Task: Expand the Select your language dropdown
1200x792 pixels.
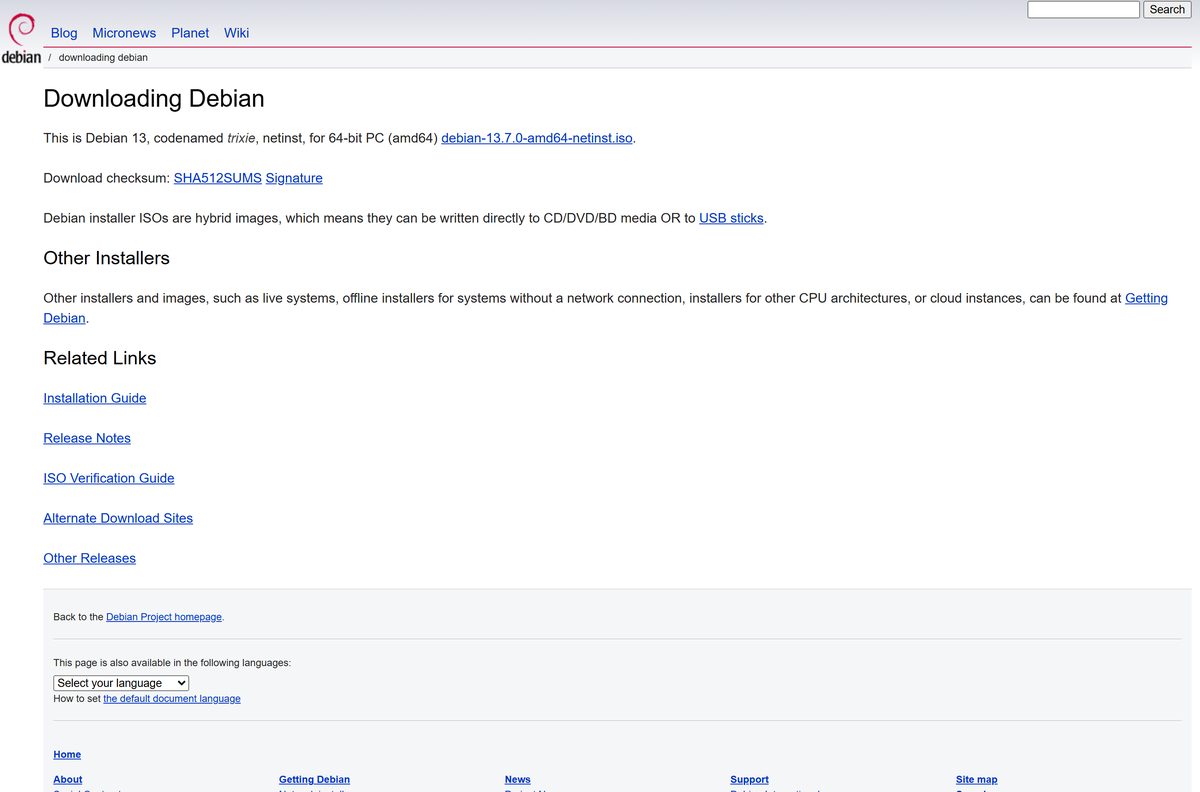Action: point(121,683)
